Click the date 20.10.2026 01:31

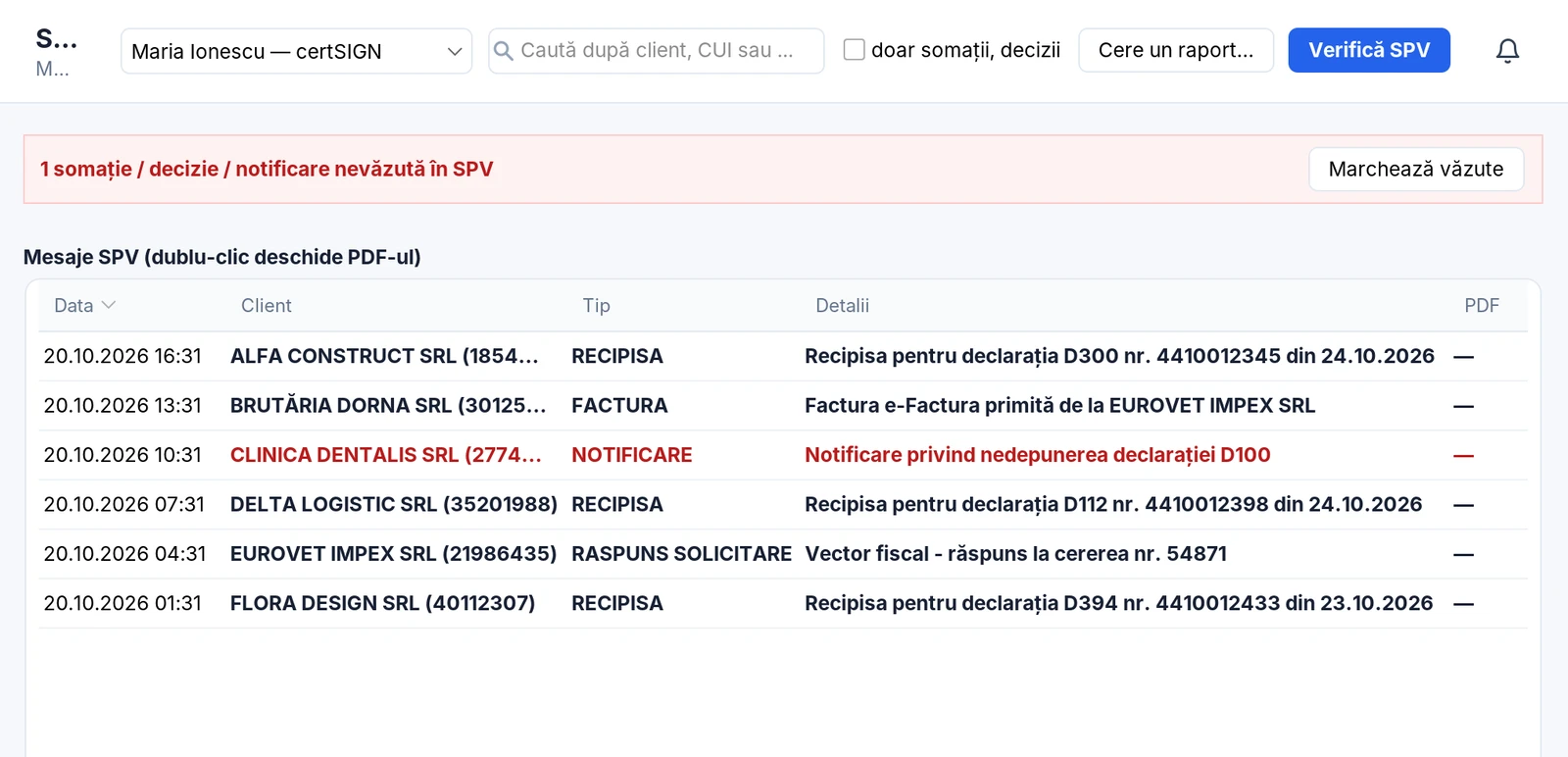(122, 603)
